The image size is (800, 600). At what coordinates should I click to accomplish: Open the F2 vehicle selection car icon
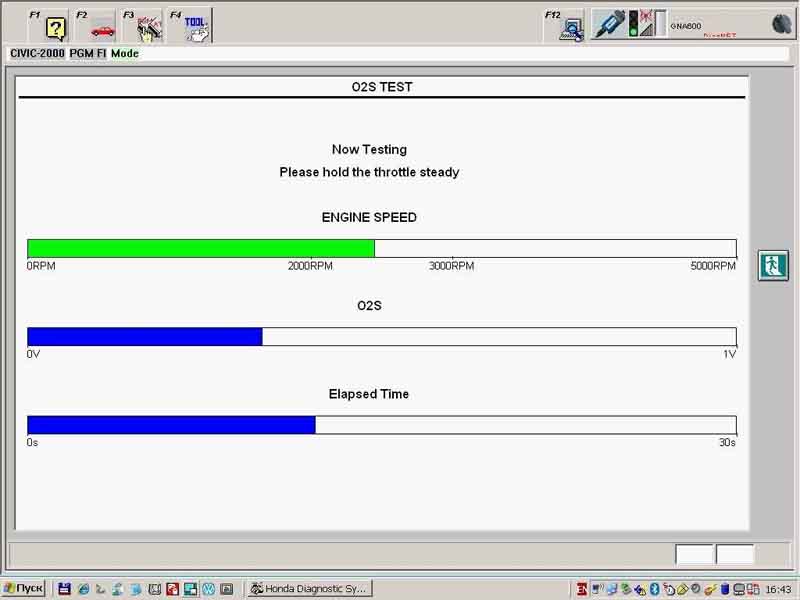pyautogui.click(x=103, y=27)
